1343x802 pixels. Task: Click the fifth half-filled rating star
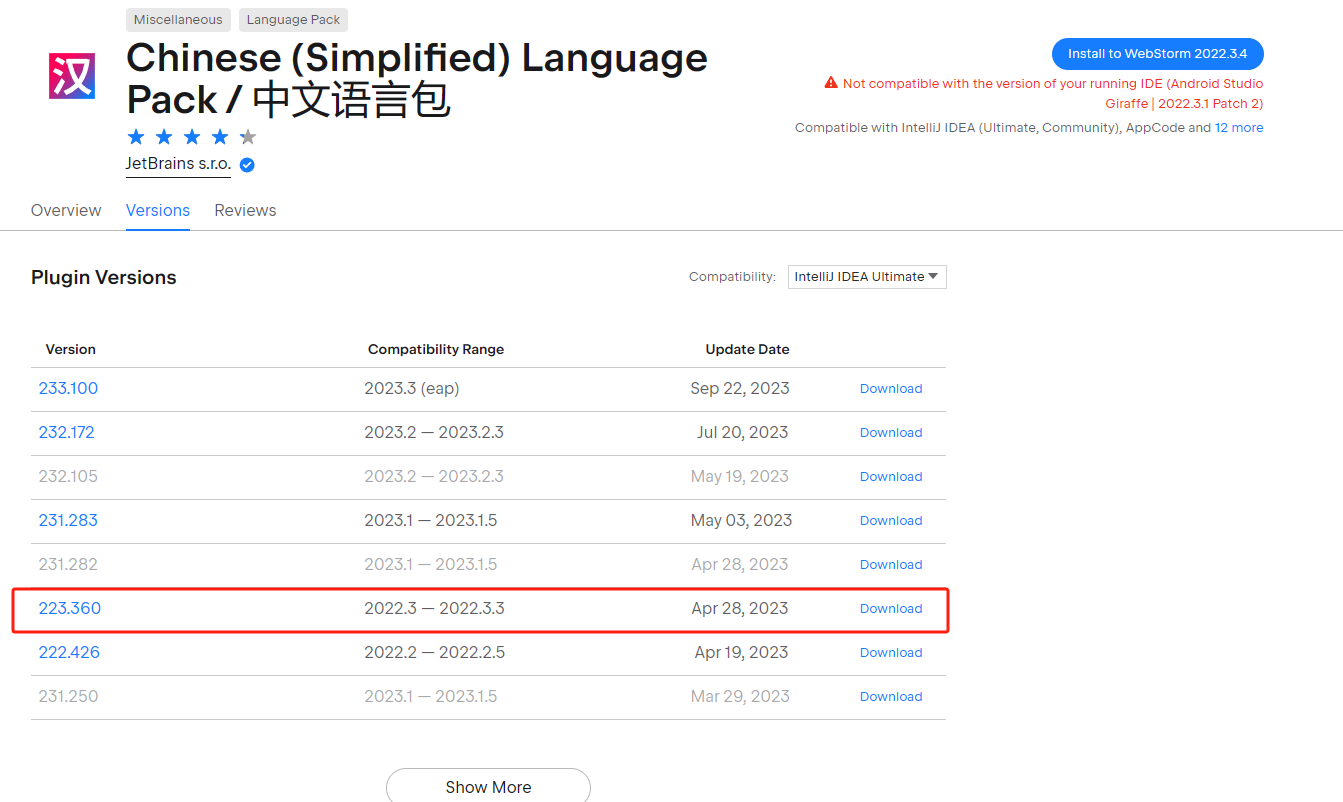pyautogui.click(x=248, y=137)
